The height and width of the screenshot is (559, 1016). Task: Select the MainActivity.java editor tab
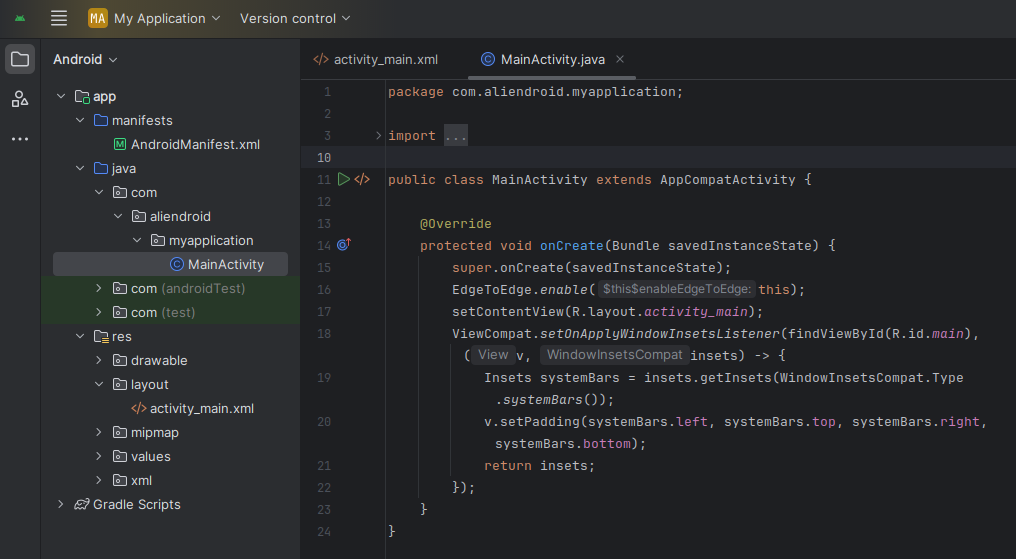pyautogui.click(x=553, y=60)
